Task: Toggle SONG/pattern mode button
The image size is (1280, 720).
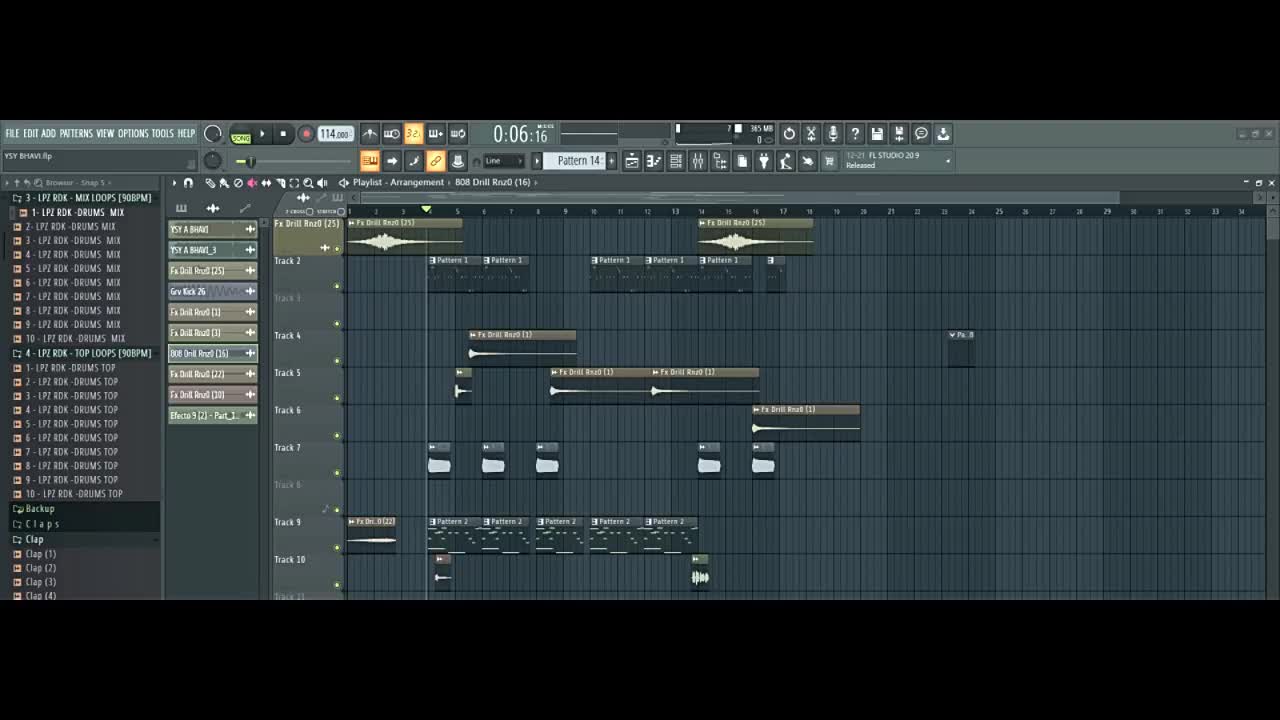Action: pos(241,137)
